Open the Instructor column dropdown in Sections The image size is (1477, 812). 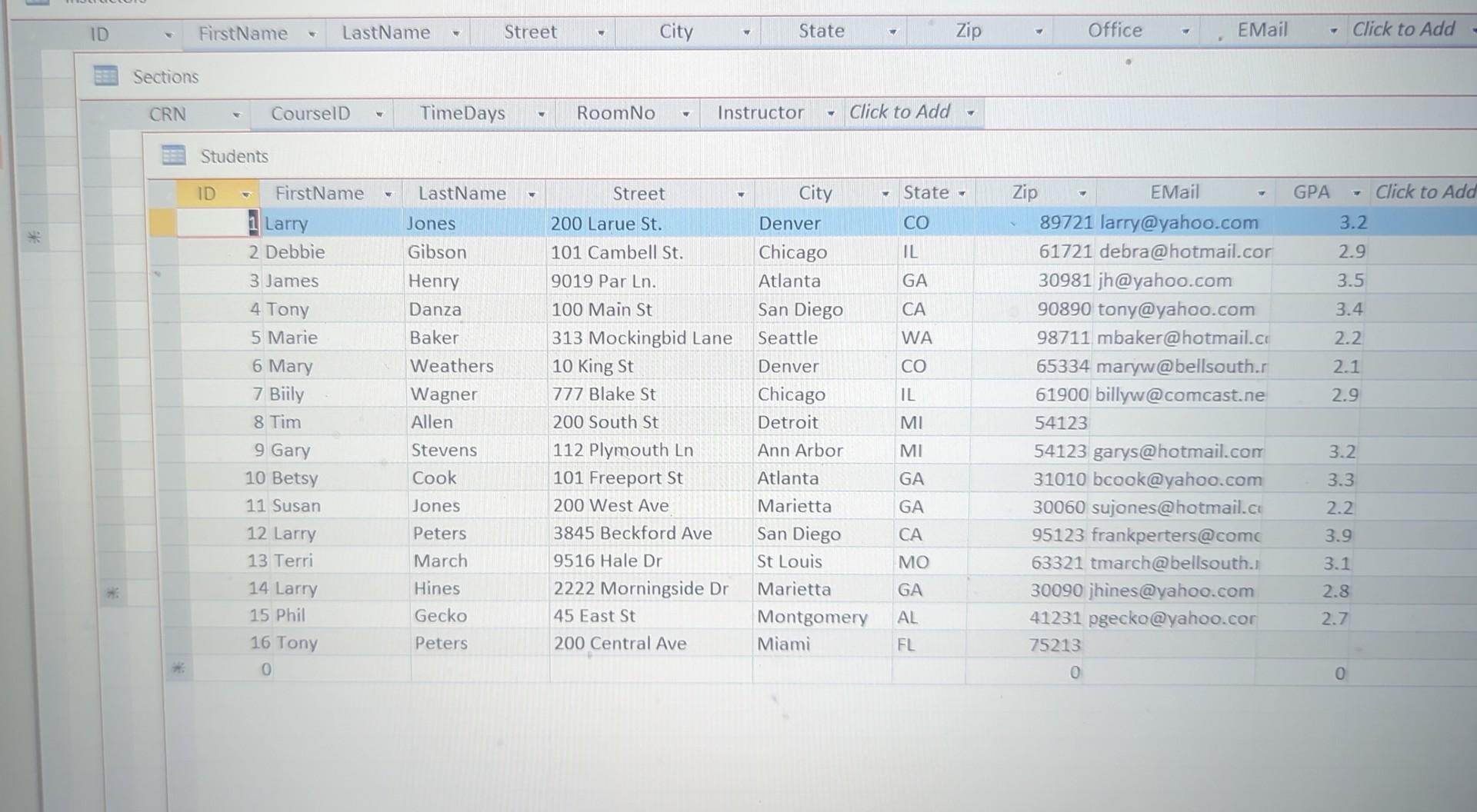click(831, 112)
